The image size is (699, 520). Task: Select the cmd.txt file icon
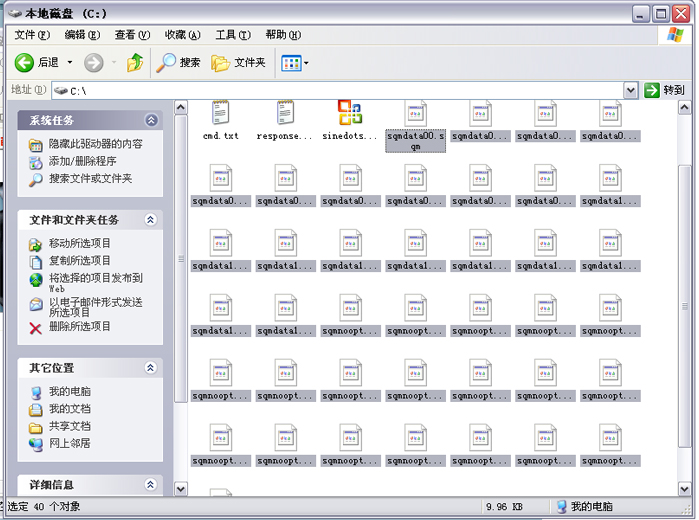(220, 112)
